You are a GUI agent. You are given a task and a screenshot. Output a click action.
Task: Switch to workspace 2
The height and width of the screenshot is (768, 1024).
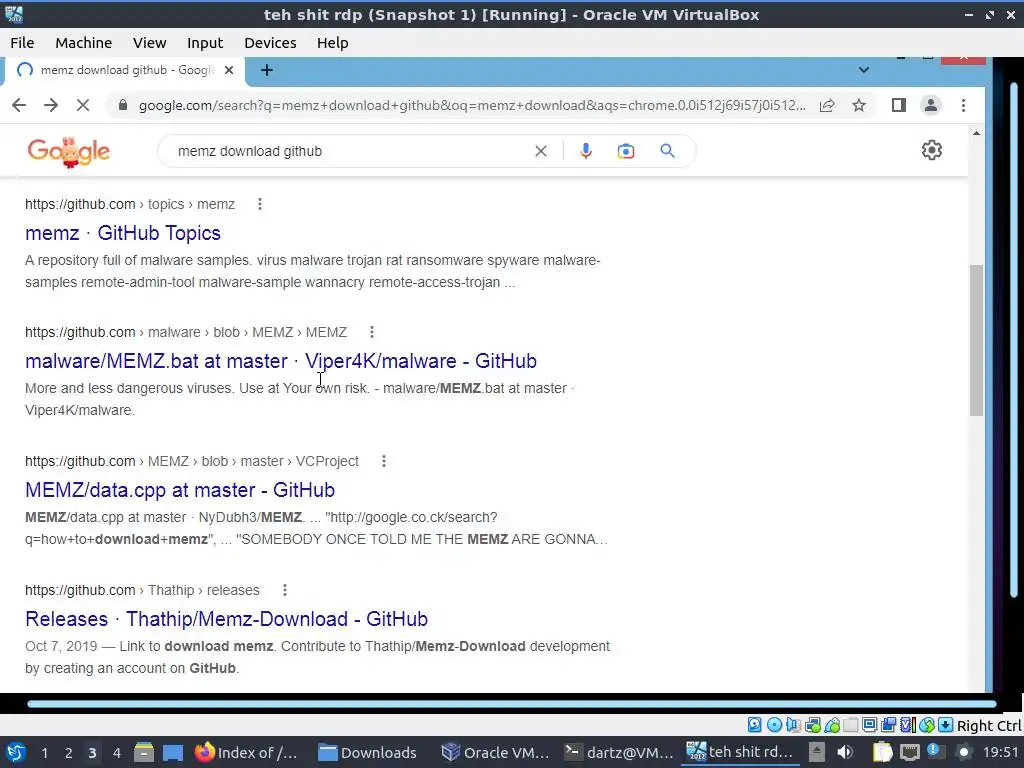pos(69,753)
